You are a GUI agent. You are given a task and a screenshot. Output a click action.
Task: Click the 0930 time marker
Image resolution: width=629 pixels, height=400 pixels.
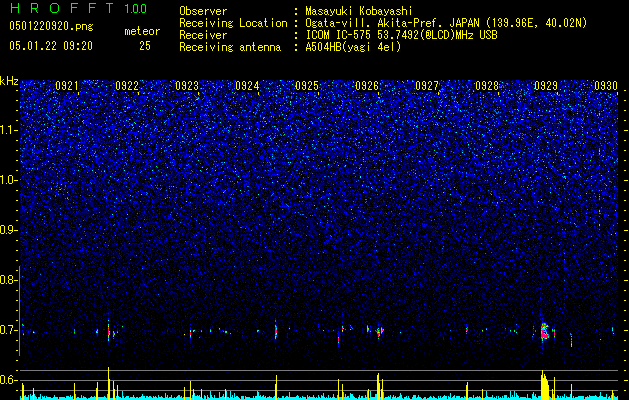tap(606, 86)
